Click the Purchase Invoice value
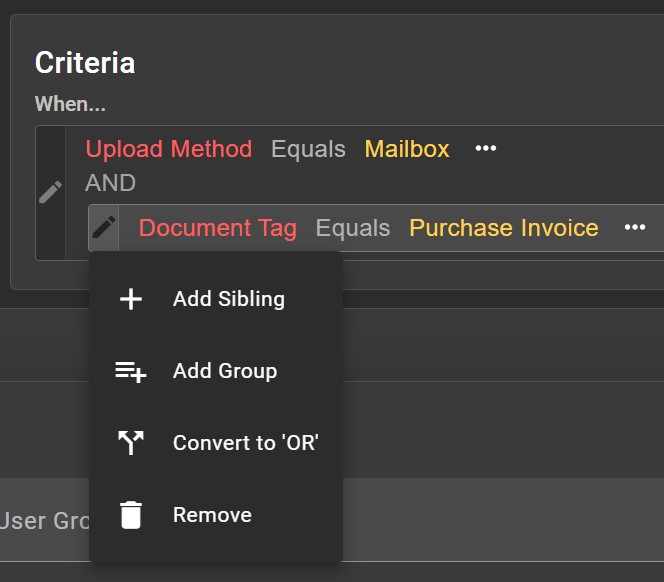Image resolution: width=664 pixels, height=582 pixels. pos(504,228)
